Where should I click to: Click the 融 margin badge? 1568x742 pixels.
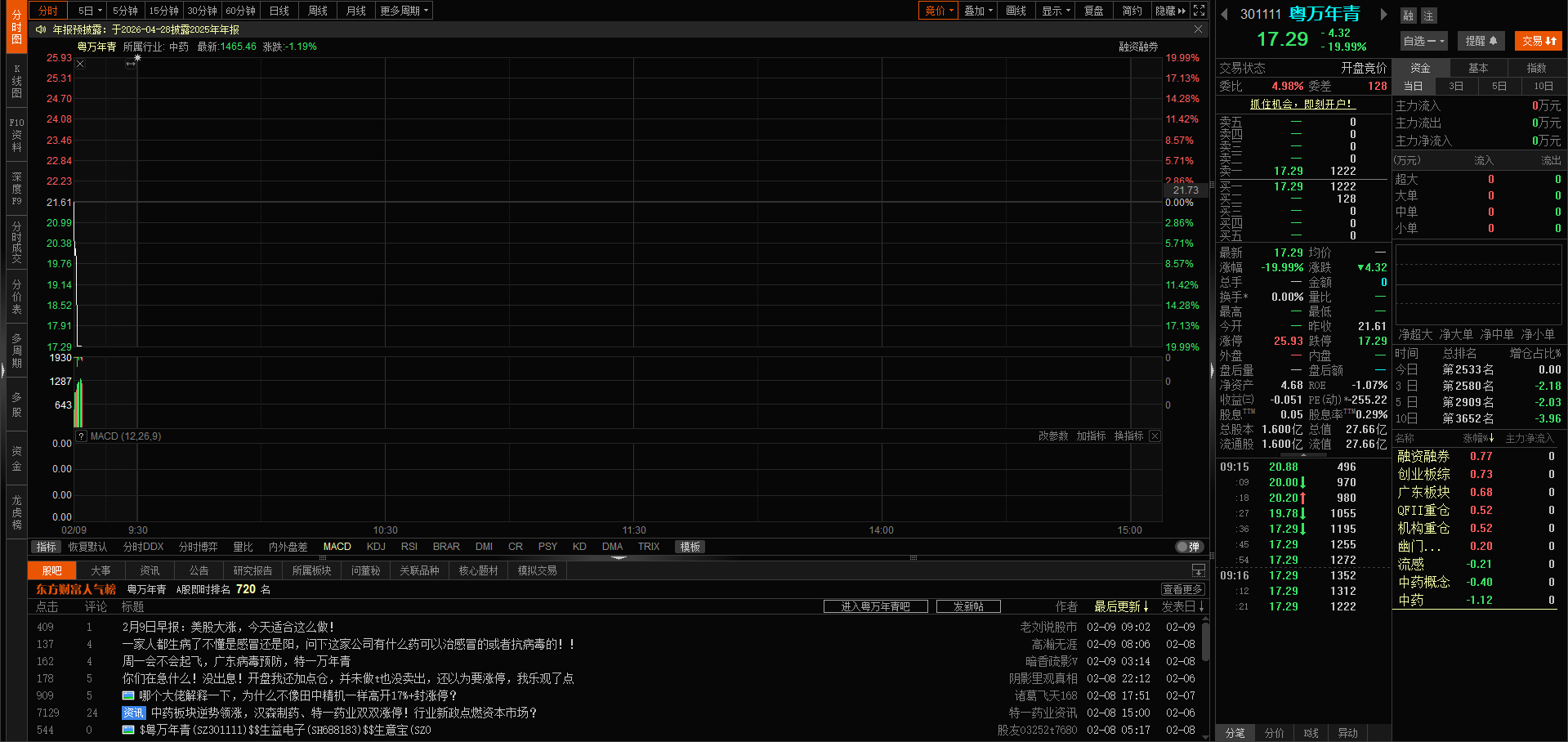click(x=1409, y=16)
